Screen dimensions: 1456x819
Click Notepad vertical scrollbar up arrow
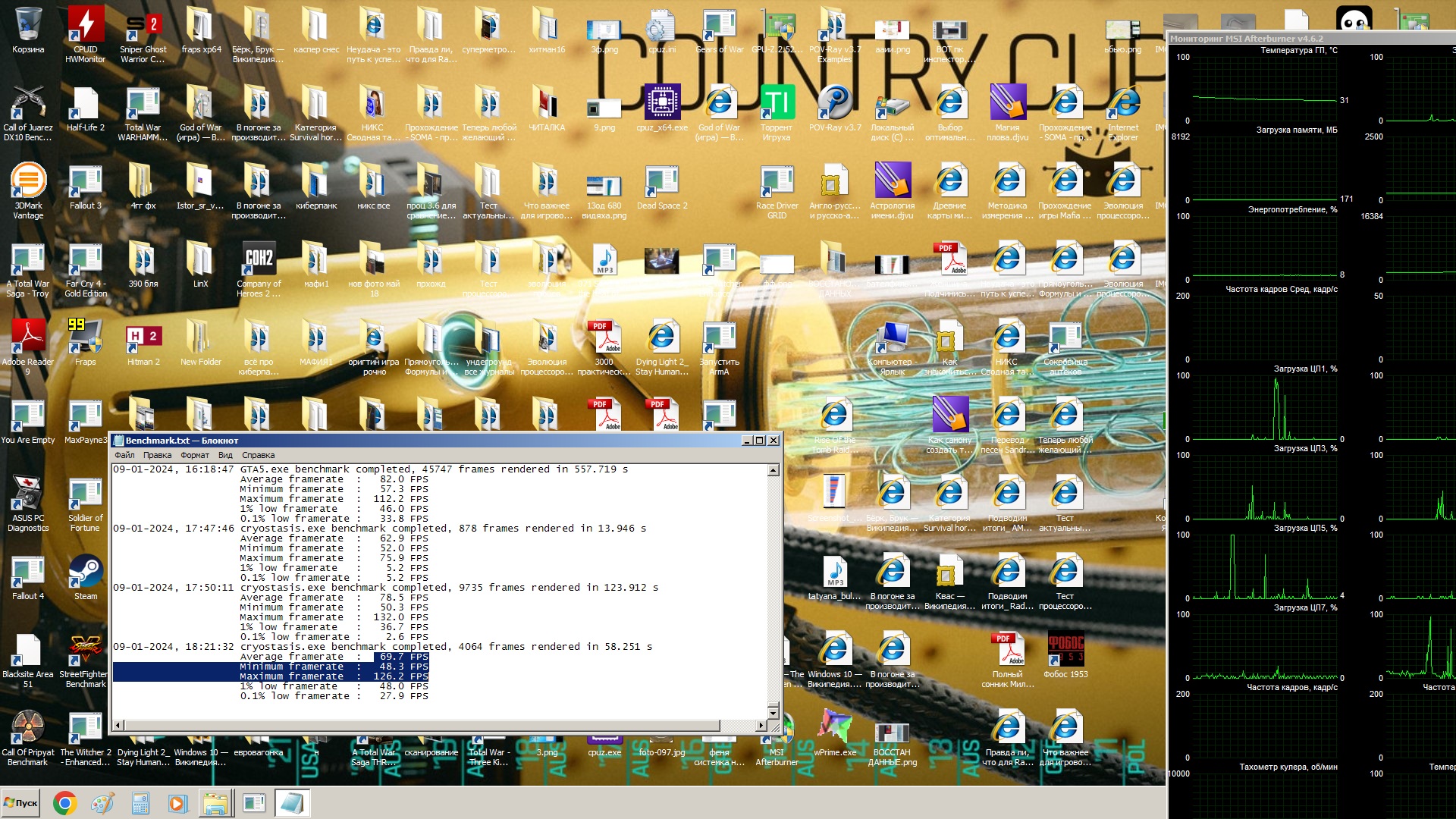[x=773, y=471]
